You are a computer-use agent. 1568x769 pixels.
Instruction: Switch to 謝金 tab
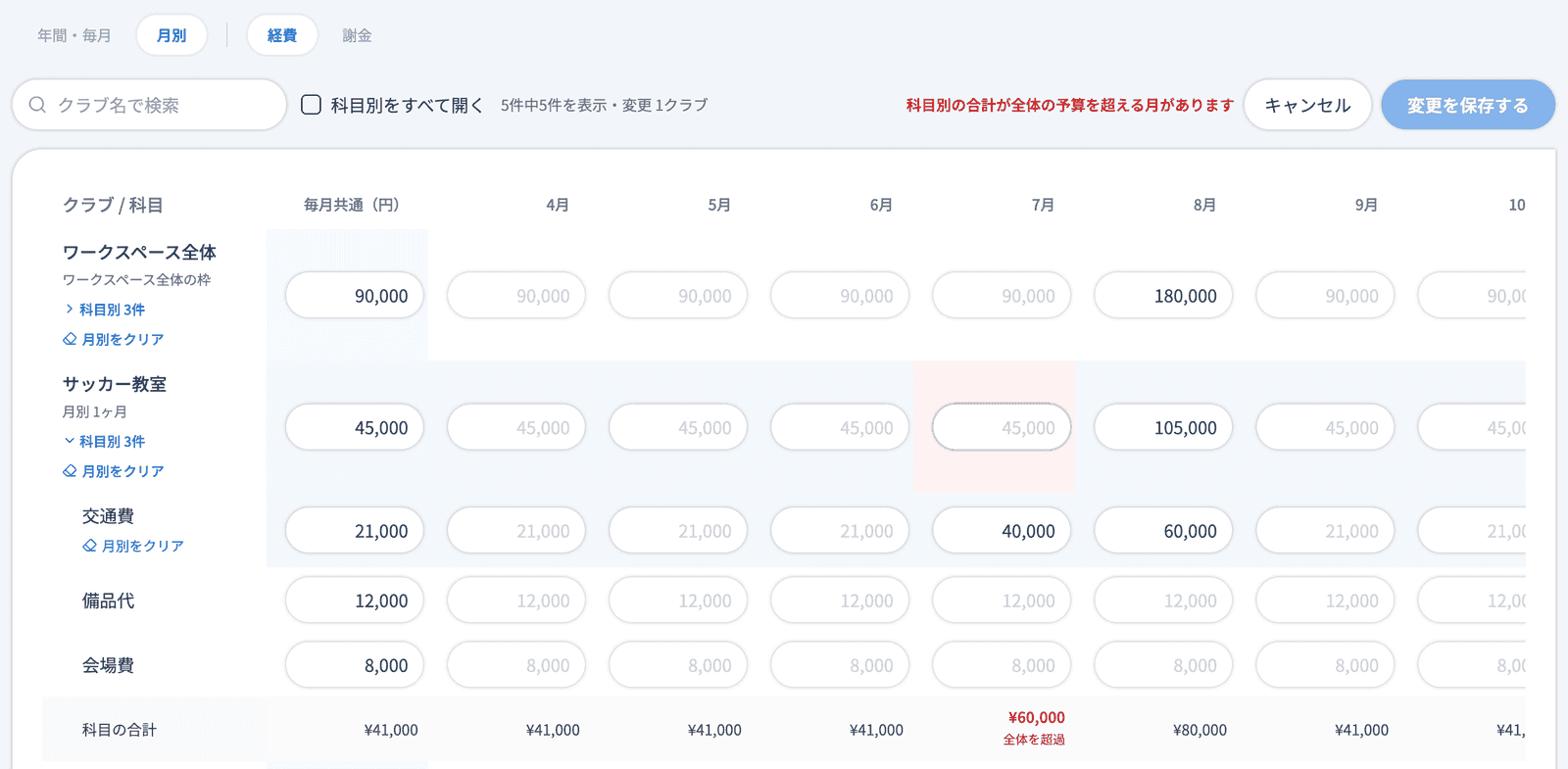357,35
